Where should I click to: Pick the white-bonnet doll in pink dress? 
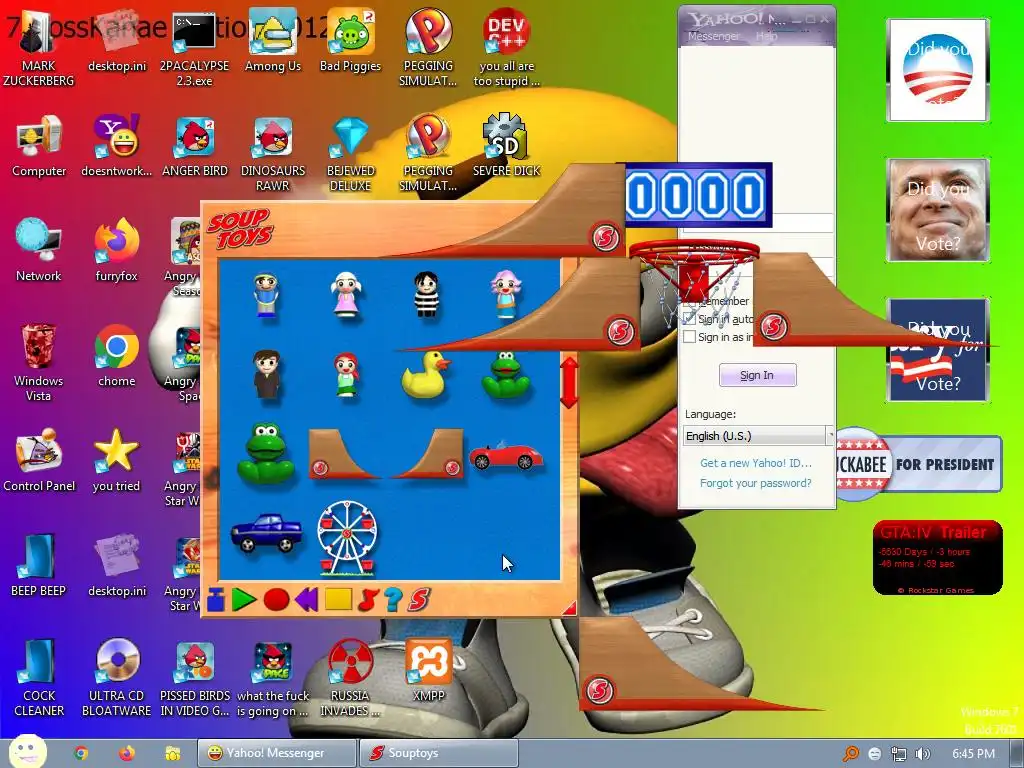click(346, 295)
